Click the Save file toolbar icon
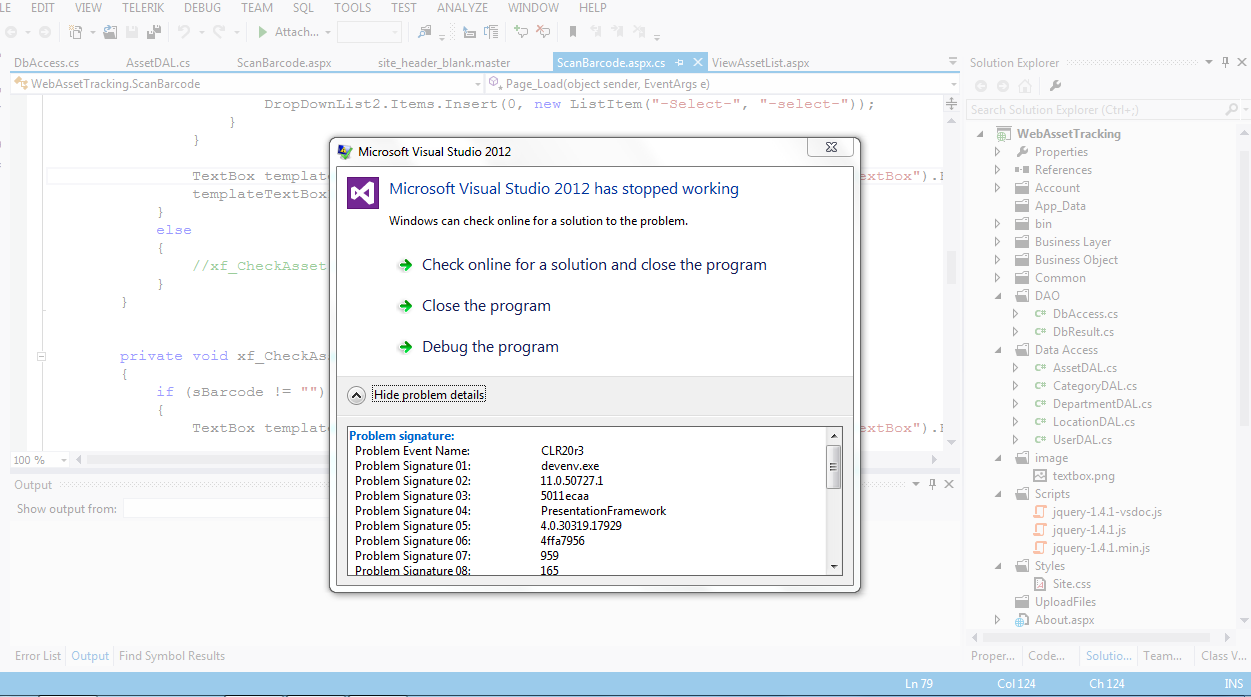This screenshot has height=697, width=1251. 132,32
